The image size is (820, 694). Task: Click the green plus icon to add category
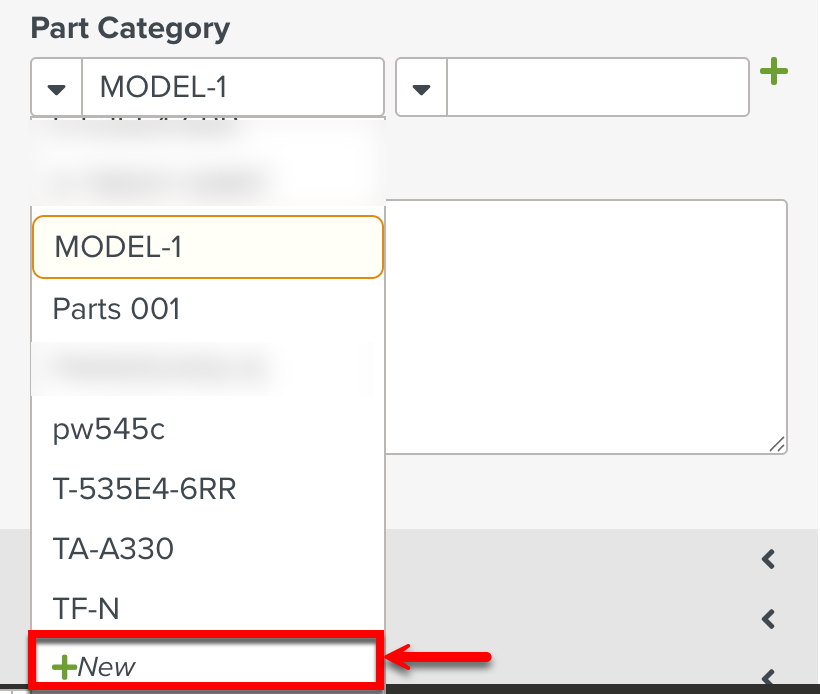pyautogui.click(x=775, y=72)
